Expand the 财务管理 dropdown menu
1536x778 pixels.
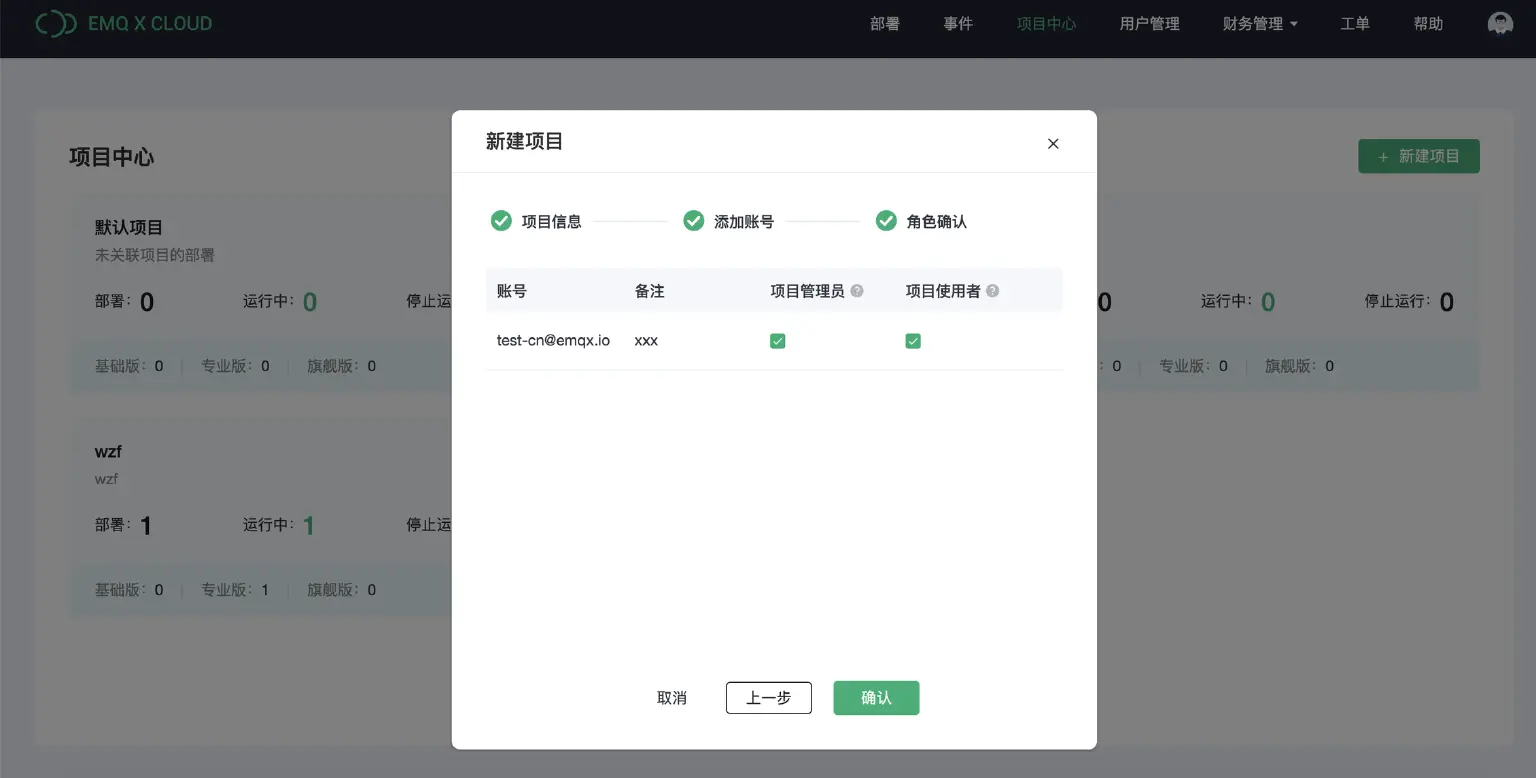(1259, 23)
